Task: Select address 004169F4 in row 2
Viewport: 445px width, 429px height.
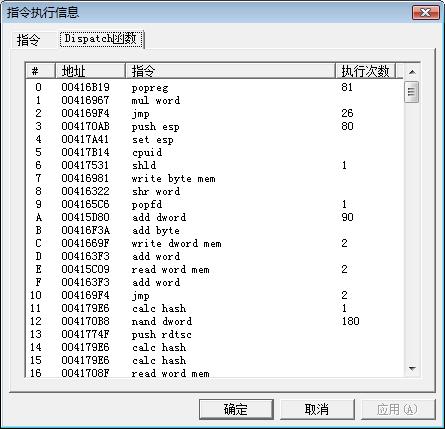Action: 85,113
